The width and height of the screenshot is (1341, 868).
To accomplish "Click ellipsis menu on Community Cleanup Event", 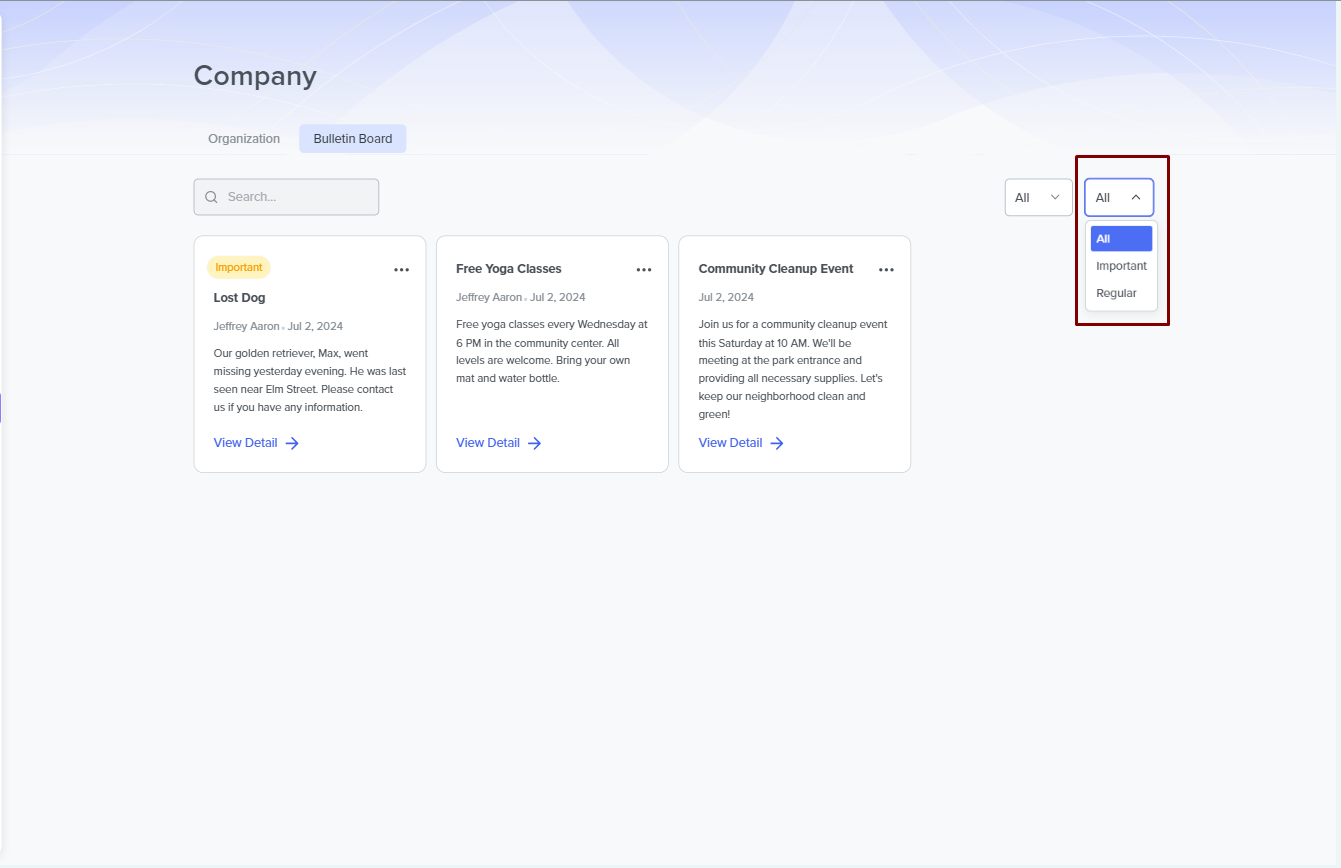I will [x=886, y=270].
